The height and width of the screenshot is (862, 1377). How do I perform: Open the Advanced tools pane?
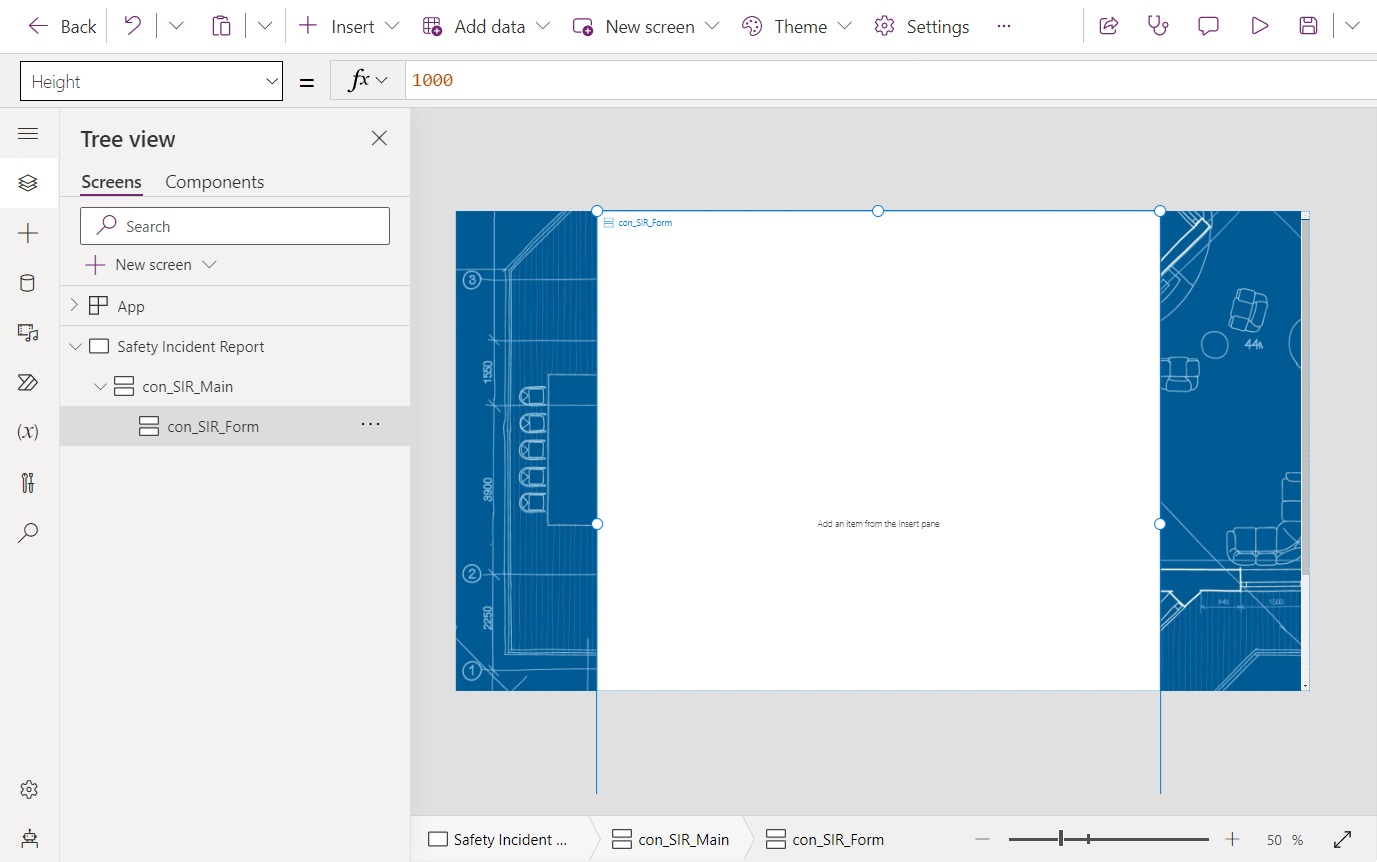click(x=29, y=483)
